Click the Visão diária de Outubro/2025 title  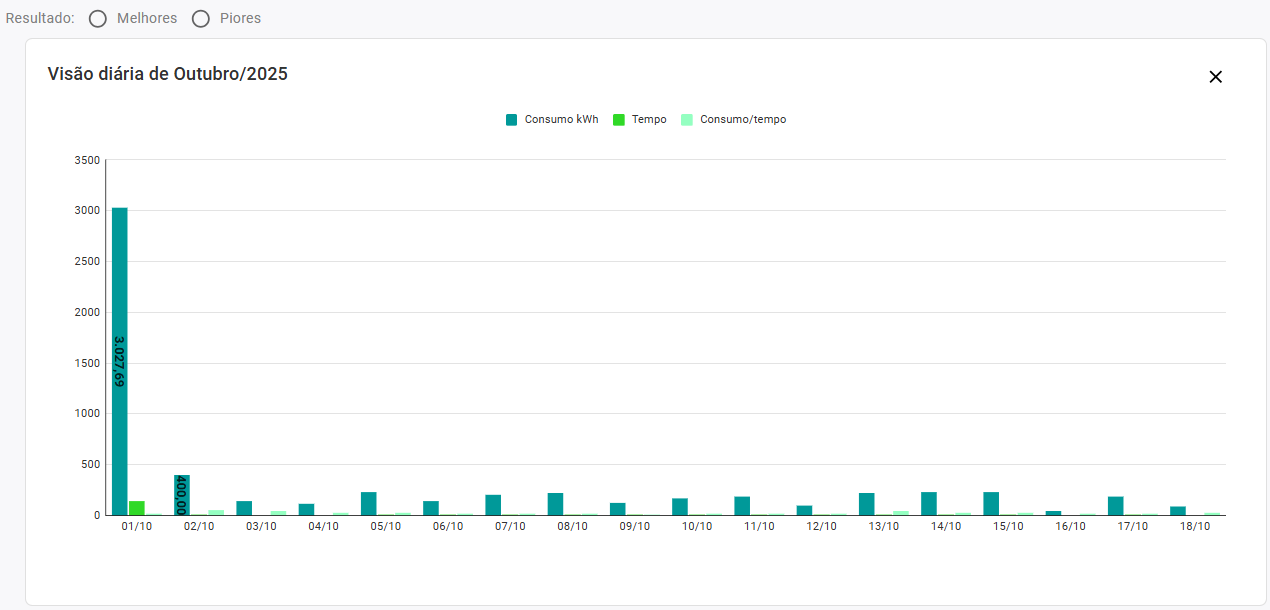click(168, 74)
